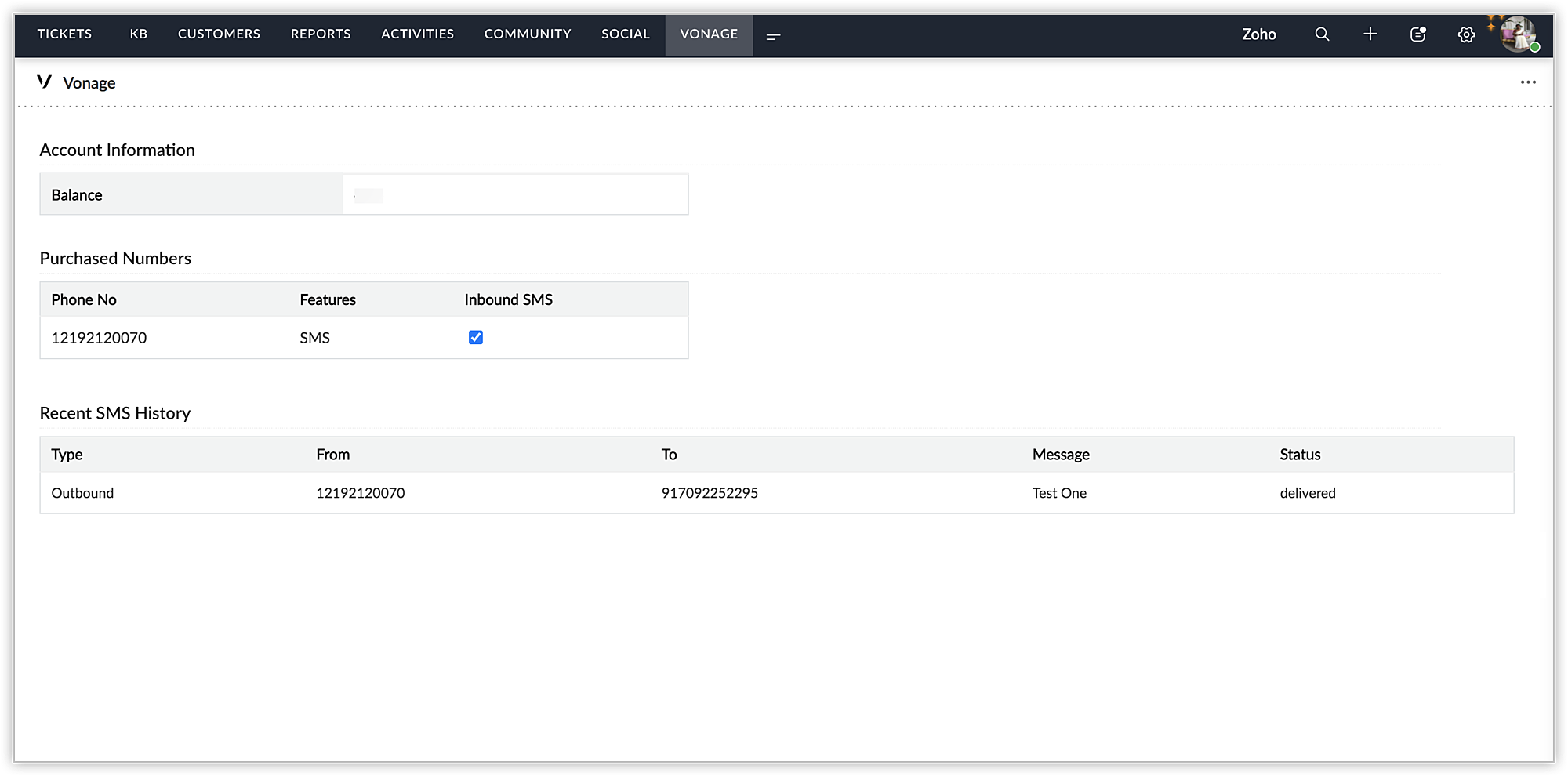Click the user profile avatar
Viewport: 1568px width, 776px height.
point(1518,34)
